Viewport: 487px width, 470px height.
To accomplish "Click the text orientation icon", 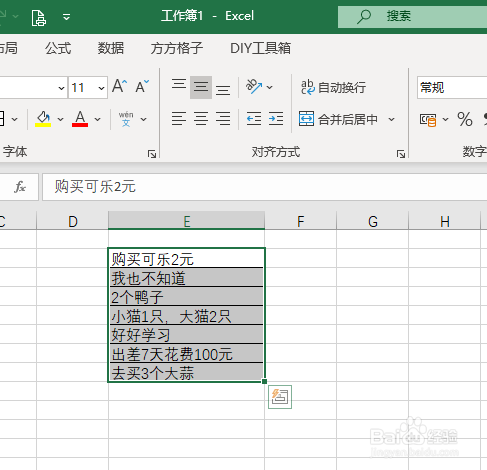I will [x=254, y=87].
